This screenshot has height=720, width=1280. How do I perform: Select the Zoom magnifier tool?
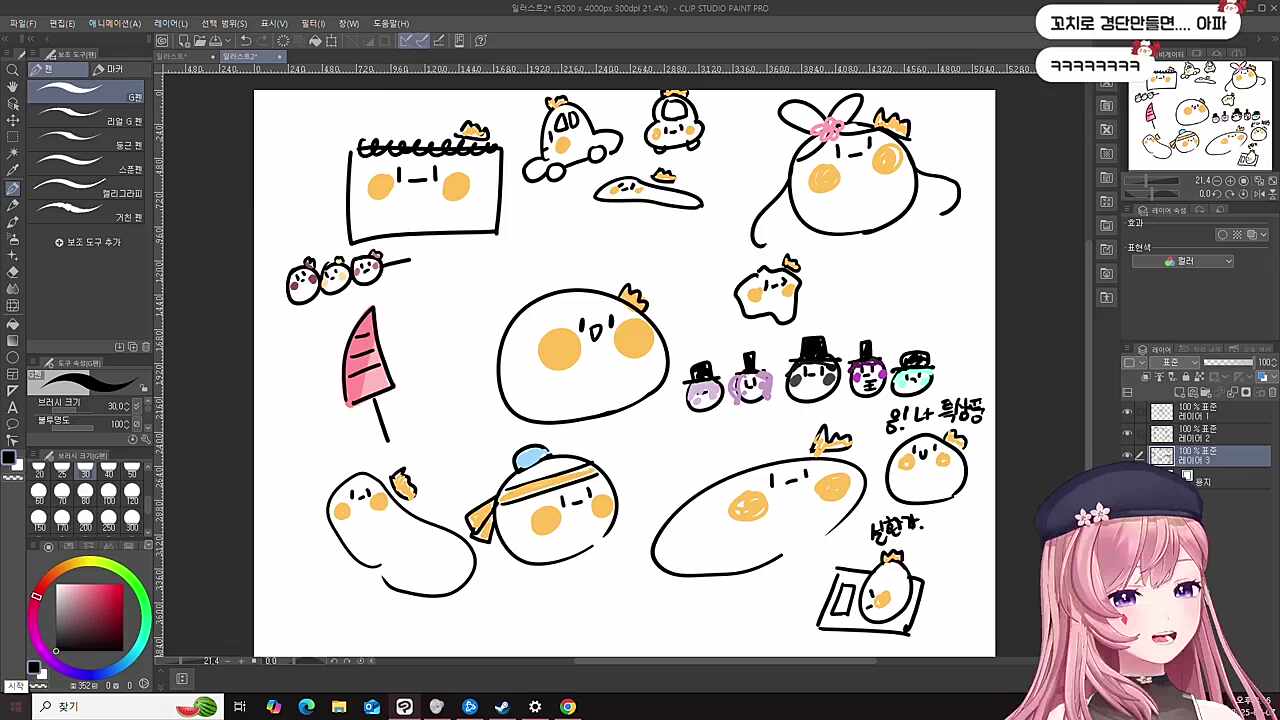pos(12,70)
